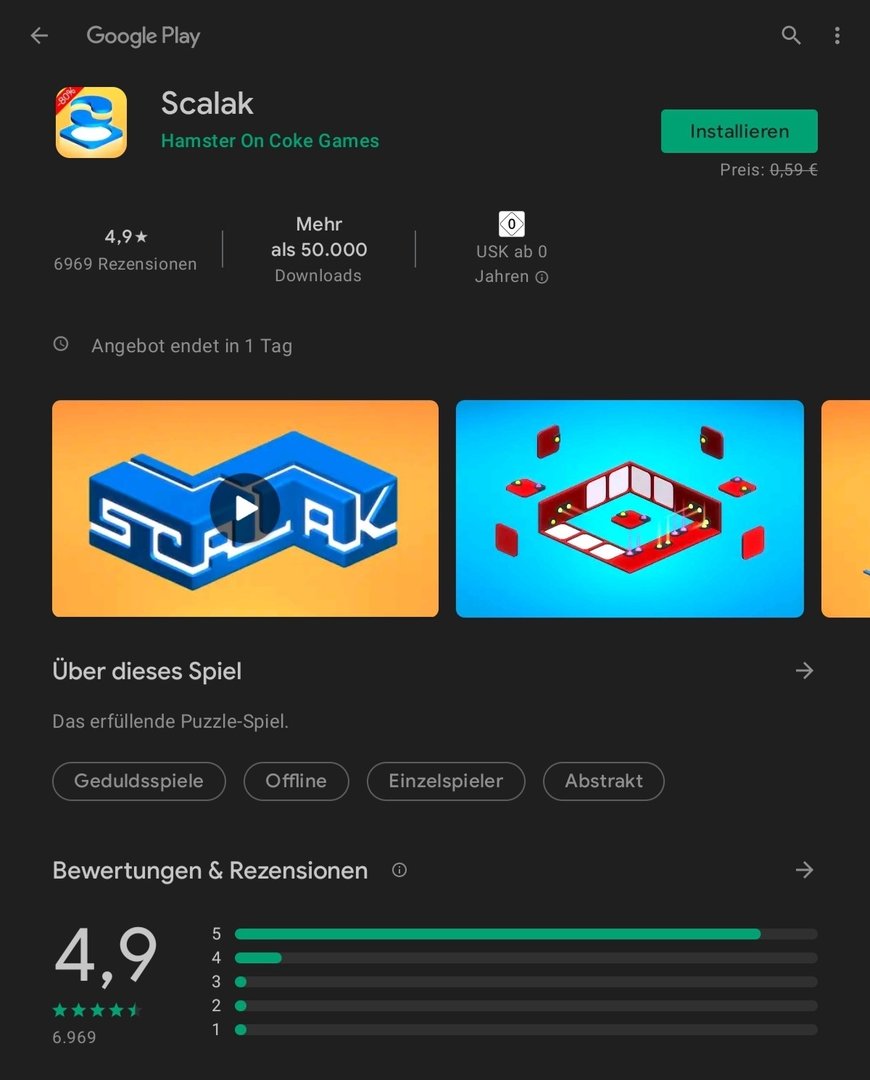Open the three-dot overflow menu
This screenshot has width=870, height=1080.
tap(837, 35)
